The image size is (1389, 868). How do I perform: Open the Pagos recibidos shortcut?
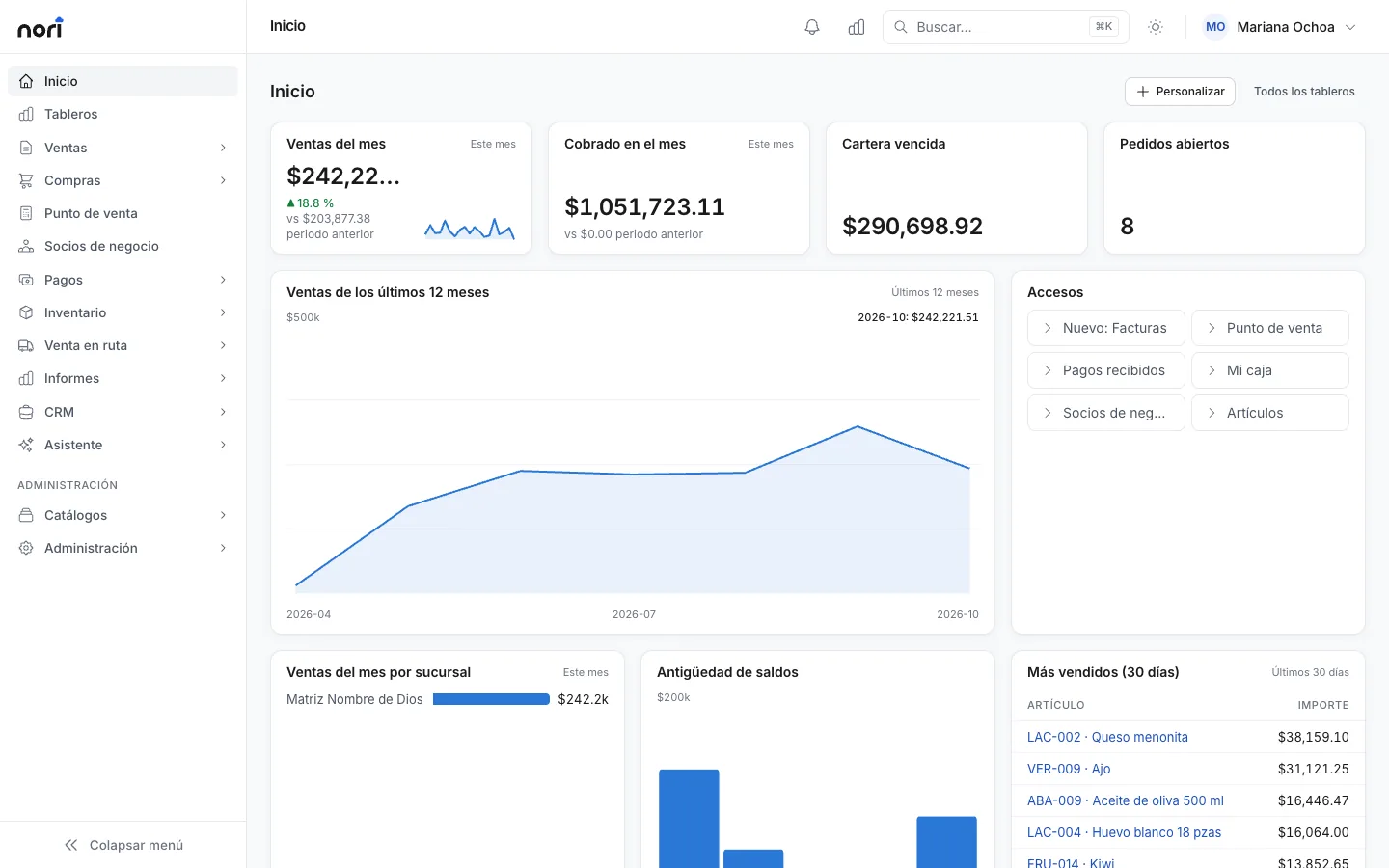[x=1106, y=370]
